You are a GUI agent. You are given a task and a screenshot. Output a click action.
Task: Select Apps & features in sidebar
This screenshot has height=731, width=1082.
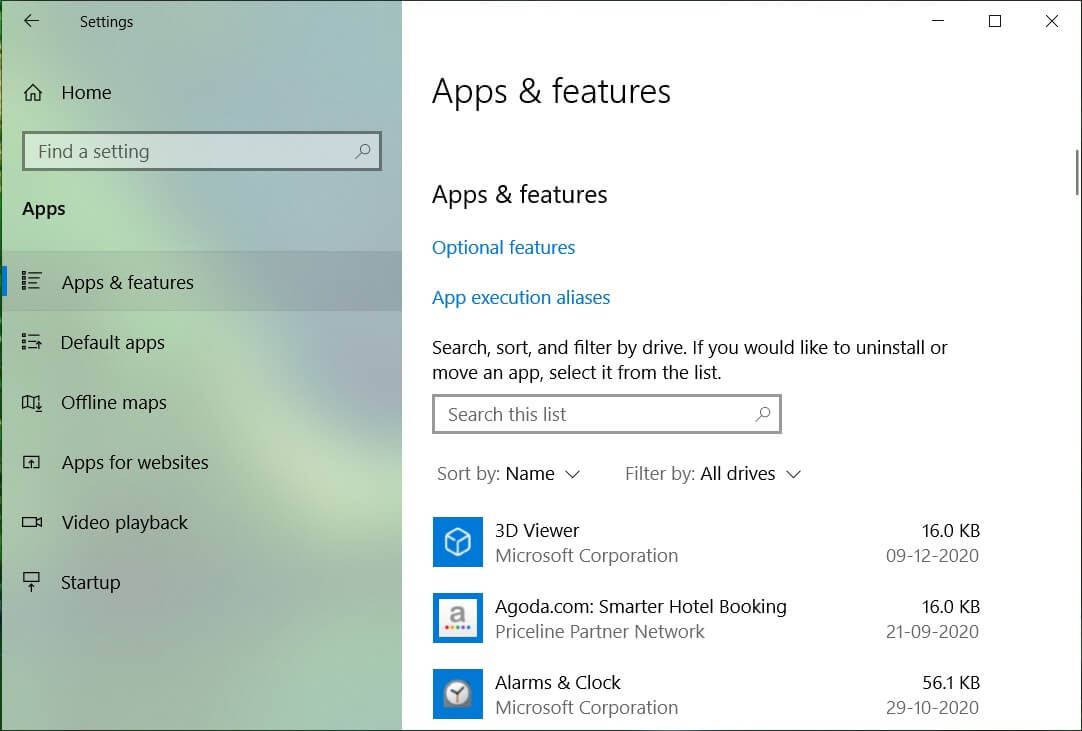(201, 282)
